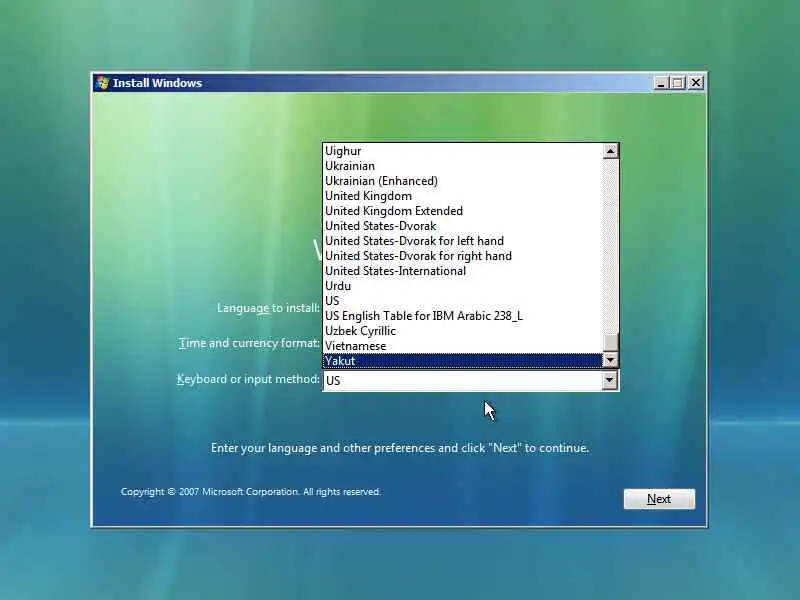Choose Ukrainian (Enhanced) layout
The height and width of the screenshot is (600, 800).
(462, 181)
